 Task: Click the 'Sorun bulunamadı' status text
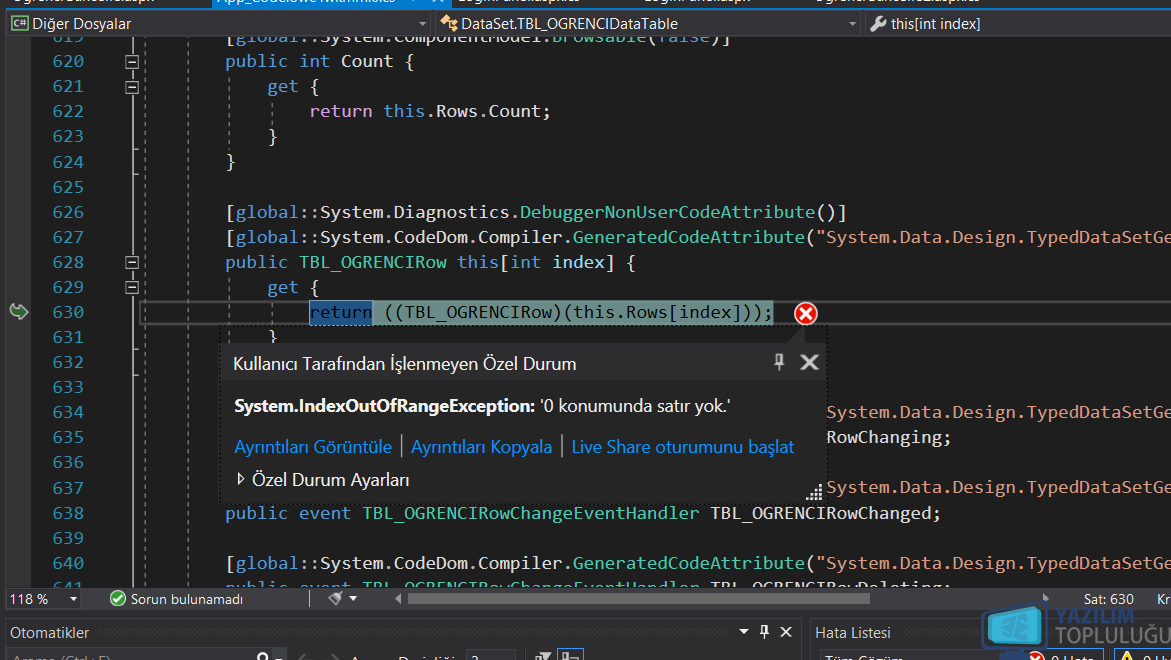coord(187,599)
